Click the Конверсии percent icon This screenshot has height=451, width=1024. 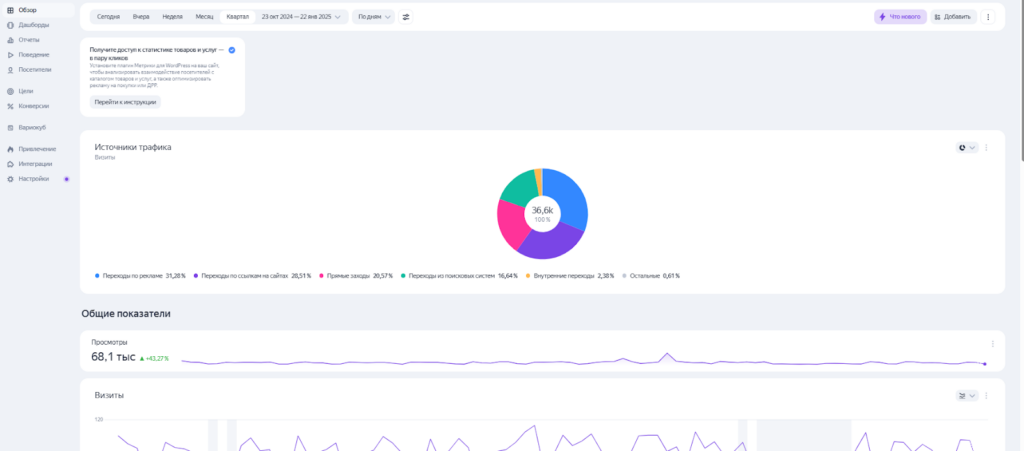pyautogui.click(x=9, y=106)
